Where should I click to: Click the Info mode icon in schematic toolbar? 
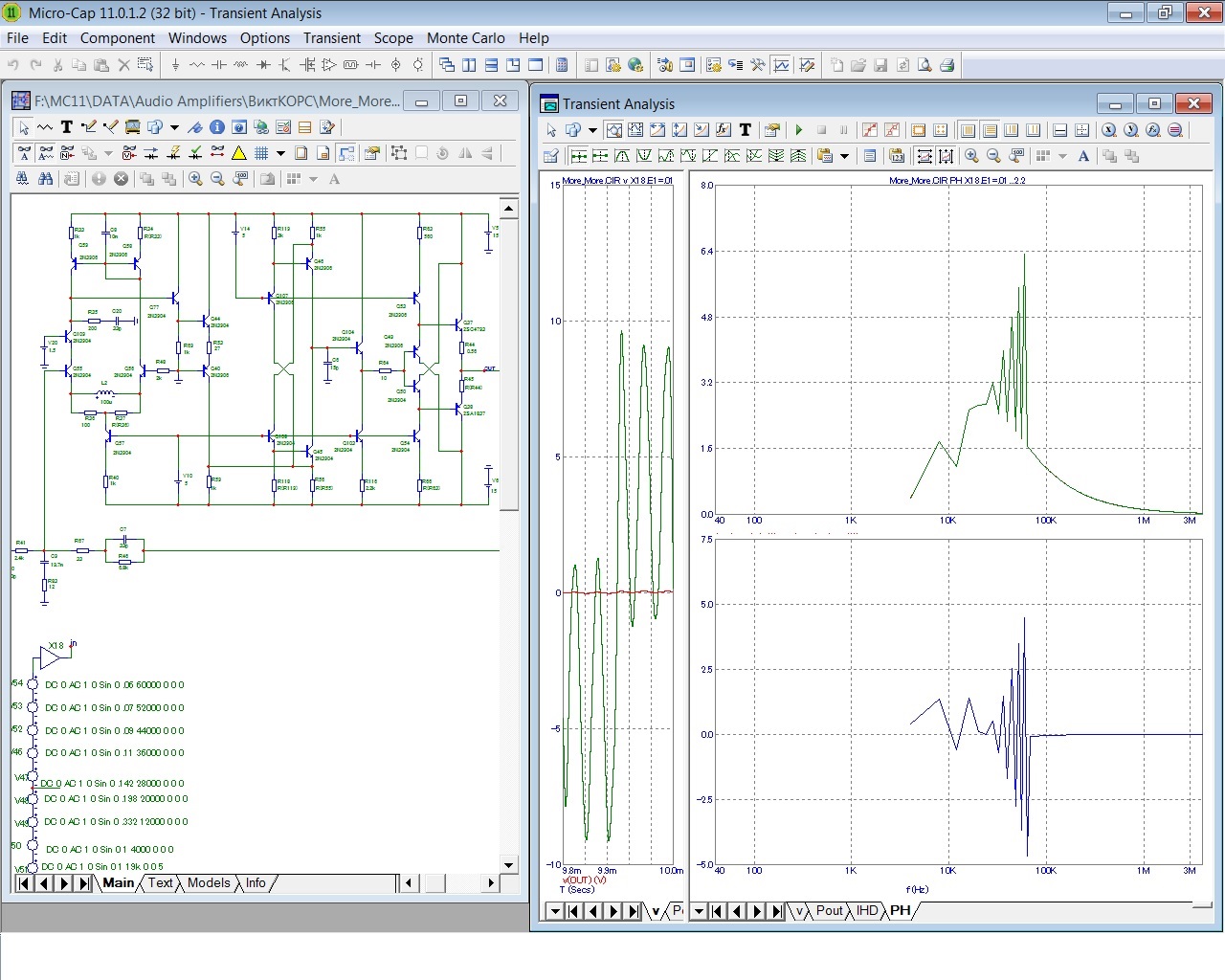pyautogui.click(x=216, y=127)
